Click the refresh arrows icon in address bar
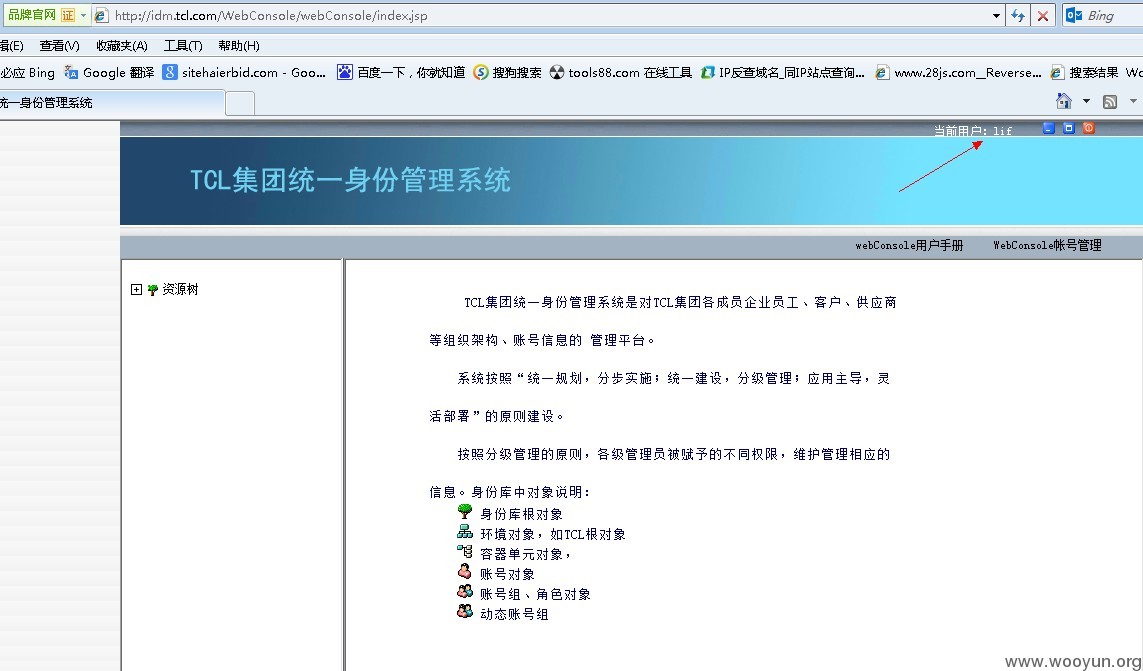The image size is (1143, 671). 1018,15
